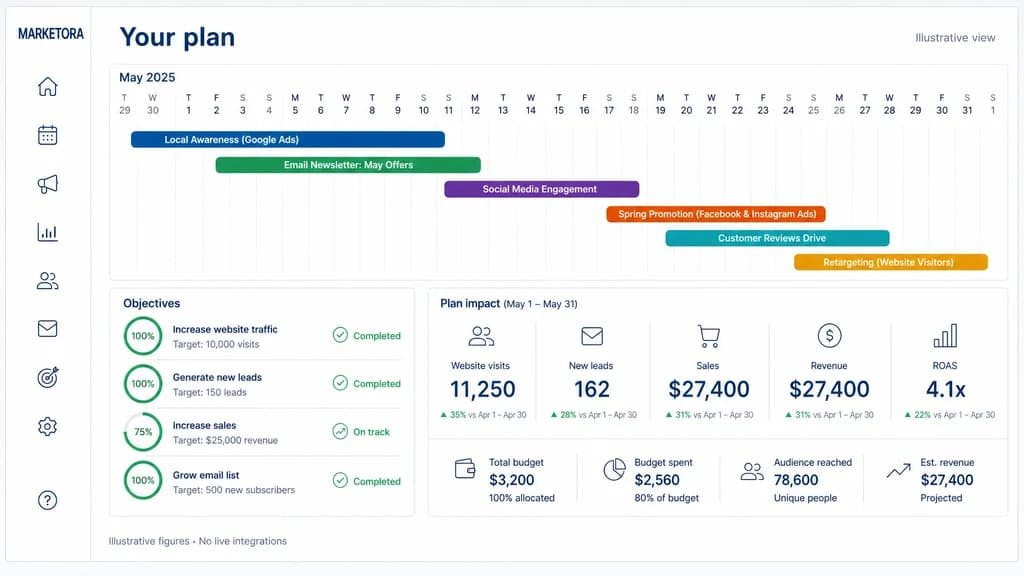Click the Completed status for Generate new leads
This screenshot has height=576, width=1024.
(x=366, y=383)
